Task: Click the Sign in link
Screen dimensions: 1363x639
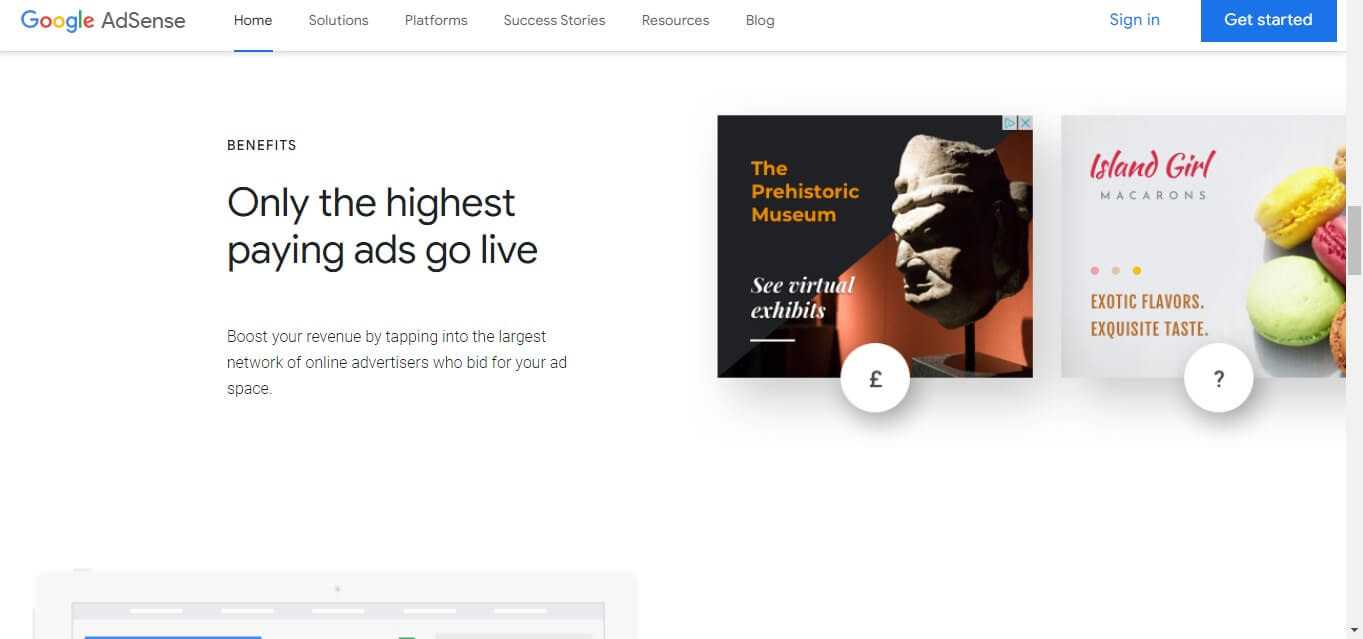Action: [1134, 20]
